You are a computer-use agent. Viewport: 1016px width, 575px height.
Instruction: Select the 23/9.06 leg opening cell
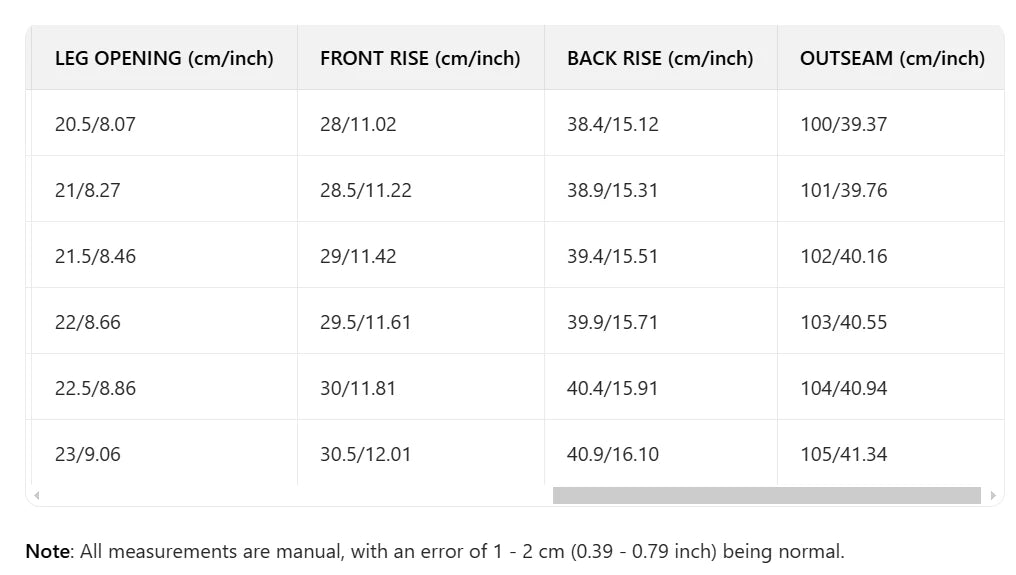(88, 455)
